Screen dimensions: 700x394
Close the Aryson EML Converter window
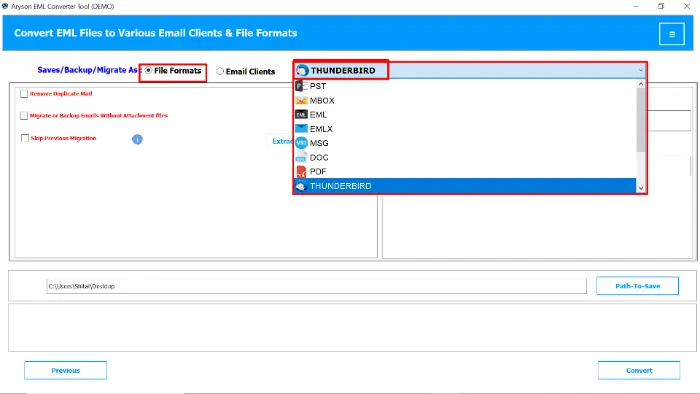coord(687,6)
